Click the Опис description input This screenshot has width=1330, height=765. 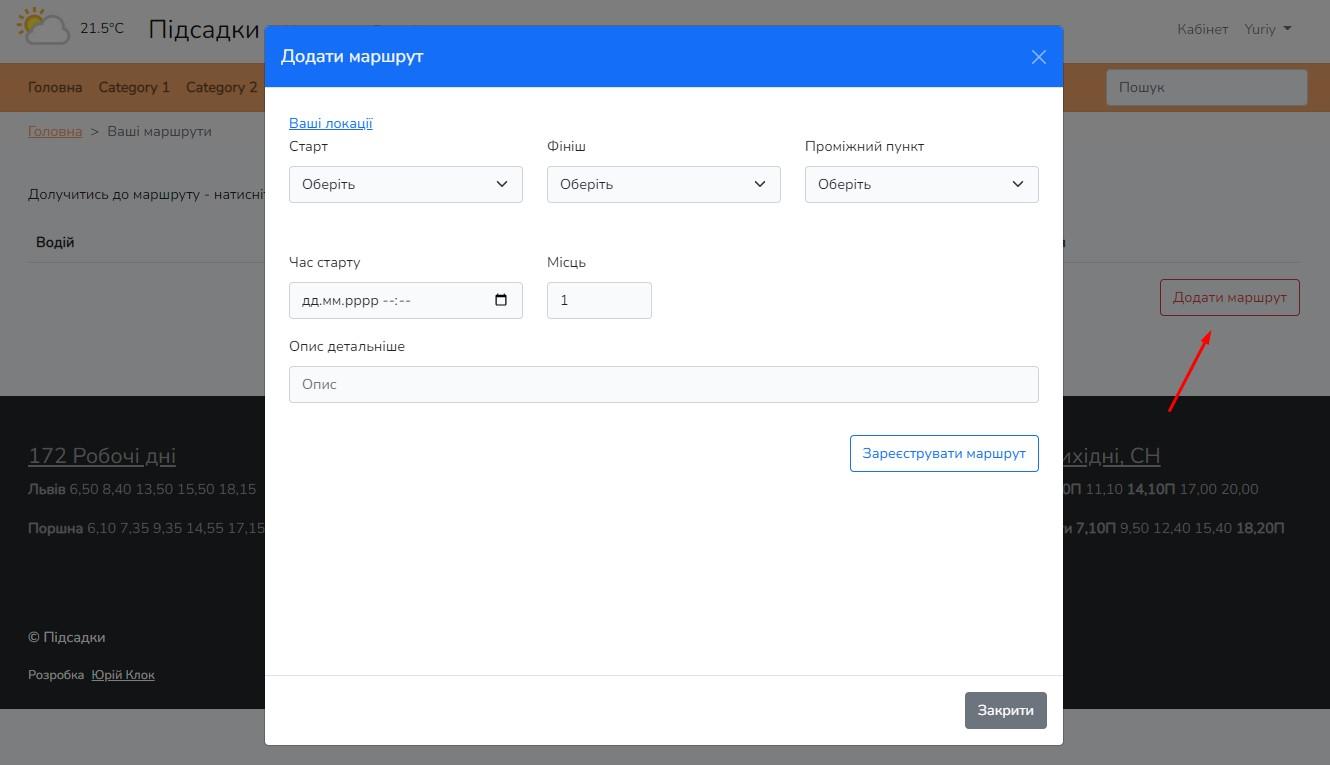coord(663,384)
